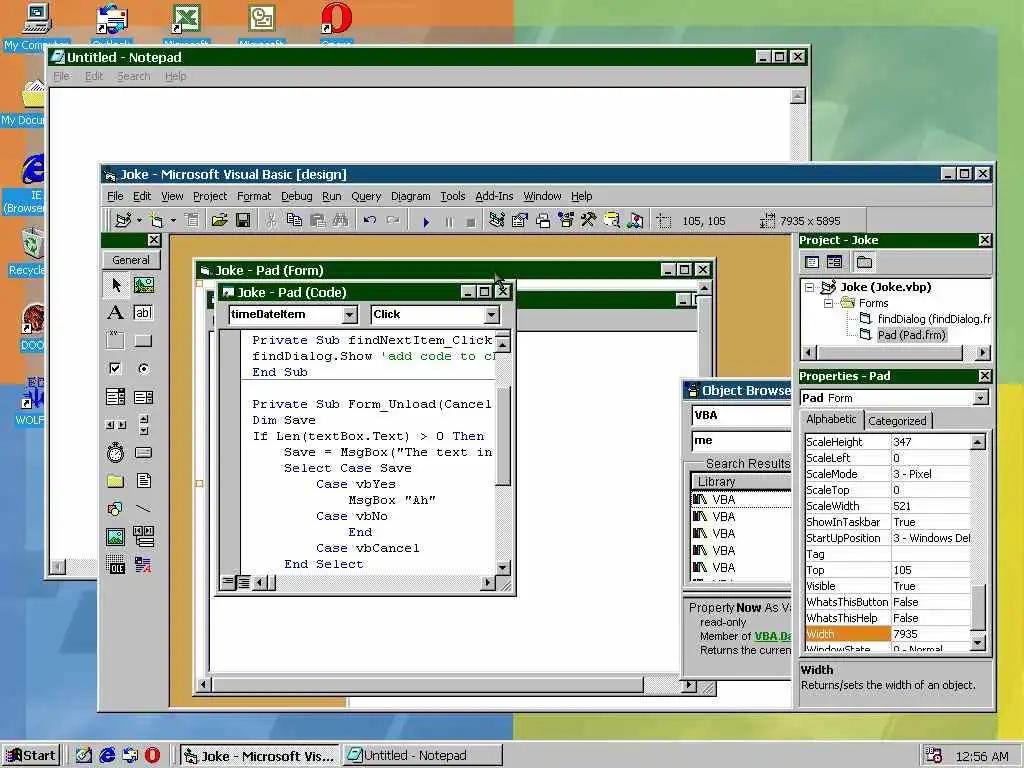Toggle Folders in the Project panel
1024x768 pixels.
pos(865,263)
